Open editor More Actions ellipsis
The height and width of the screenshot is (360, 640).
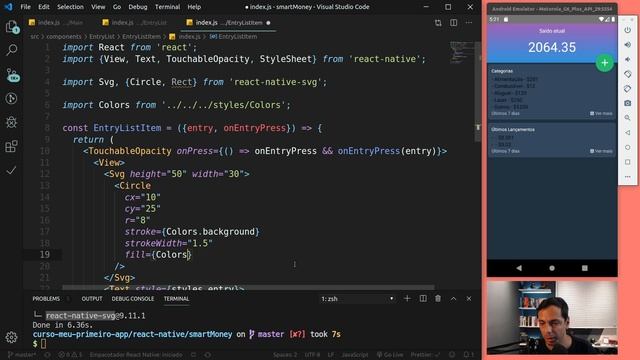click(469, 23)
